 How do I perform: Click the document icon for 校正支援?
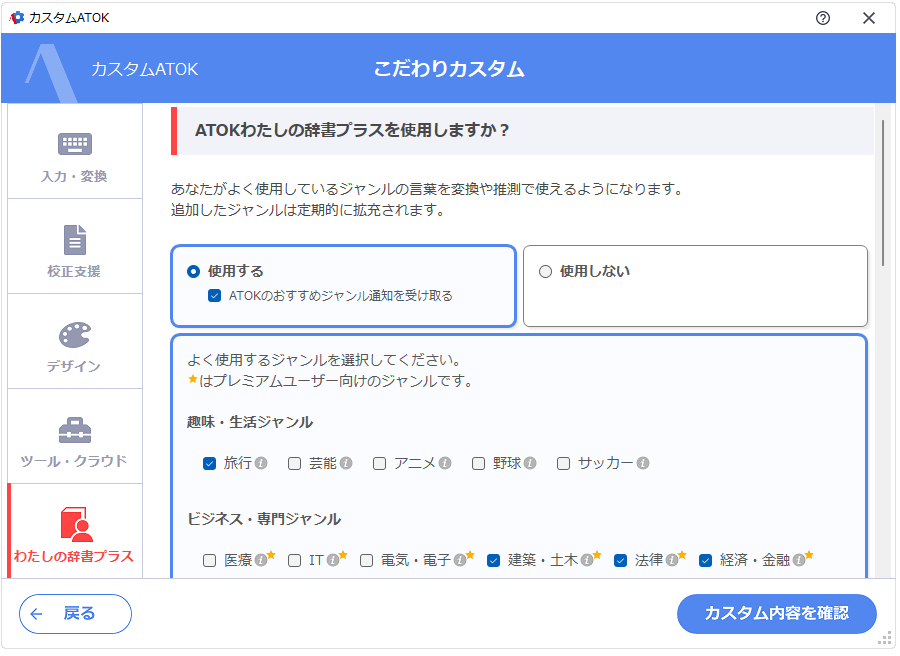pyautogui.click(x=75, y=239)
